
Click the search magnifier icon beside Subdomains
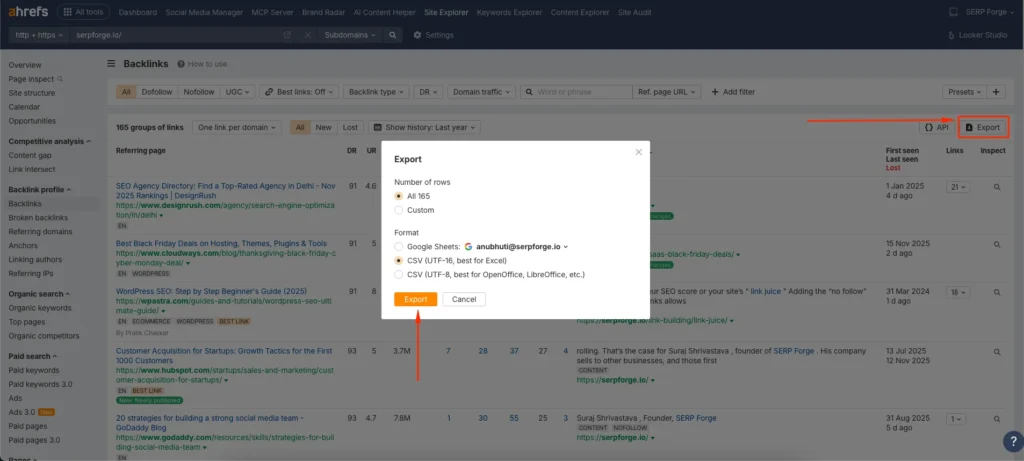pyautogui.click(x=392, y=35)
